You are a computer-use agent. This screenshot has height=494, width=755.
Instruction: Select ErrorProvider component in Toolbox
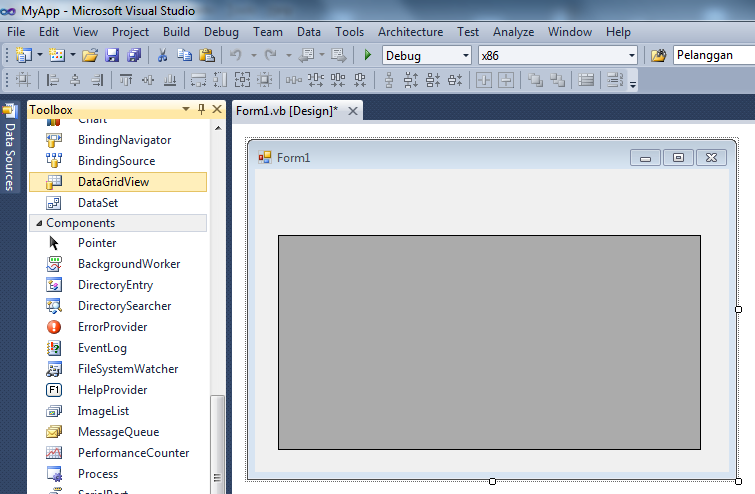(118, 327)
